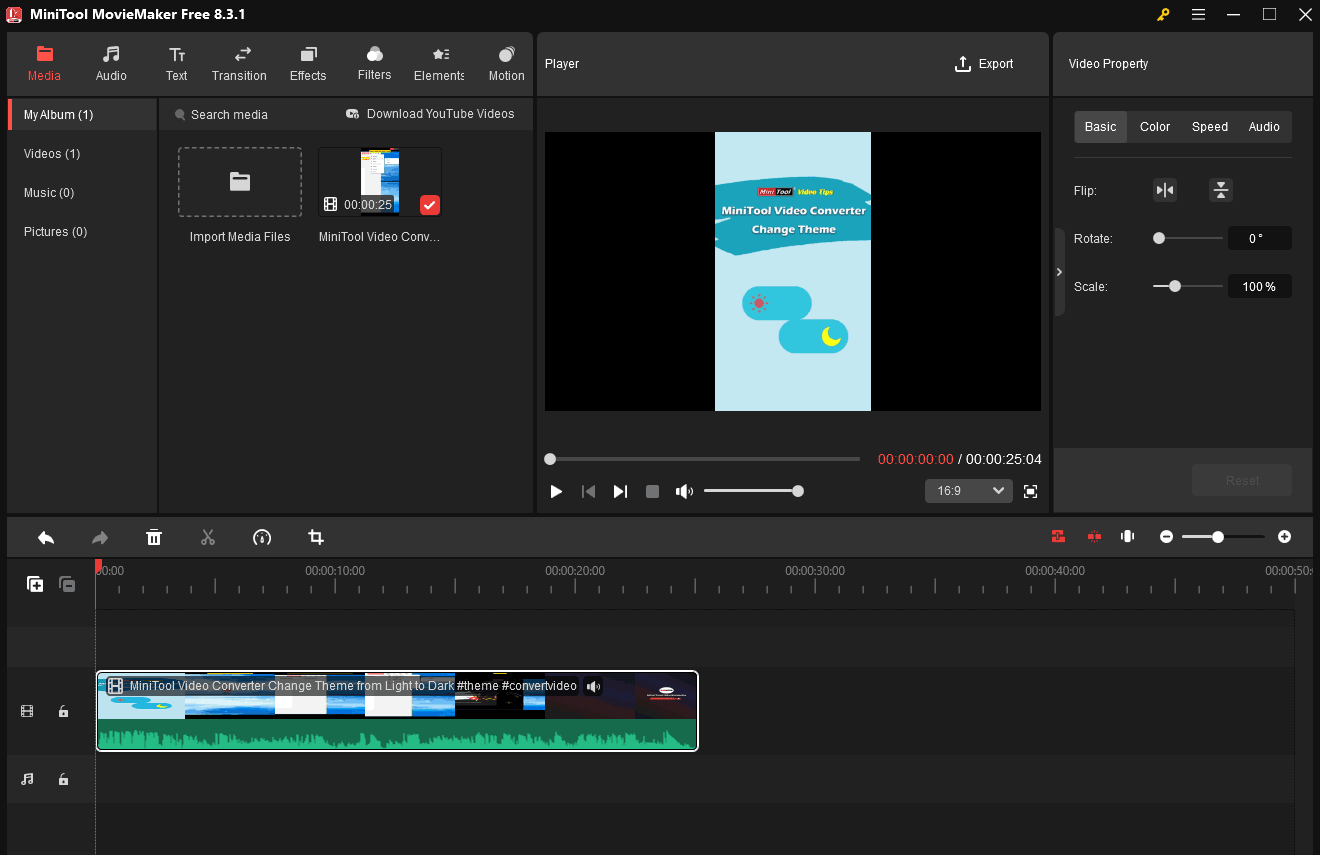Toggle lock on the video track

tap(63, 711)
